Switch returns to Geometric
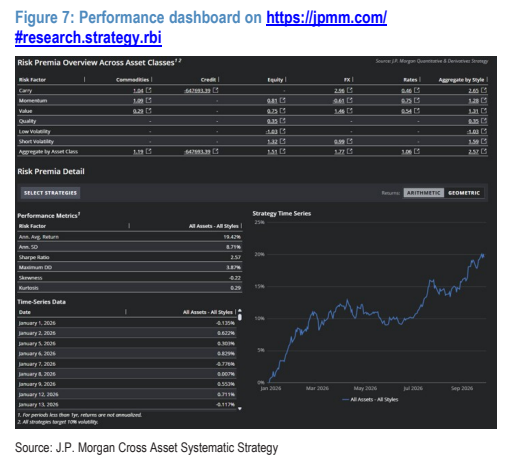511x462 pixels. (464, 193)
